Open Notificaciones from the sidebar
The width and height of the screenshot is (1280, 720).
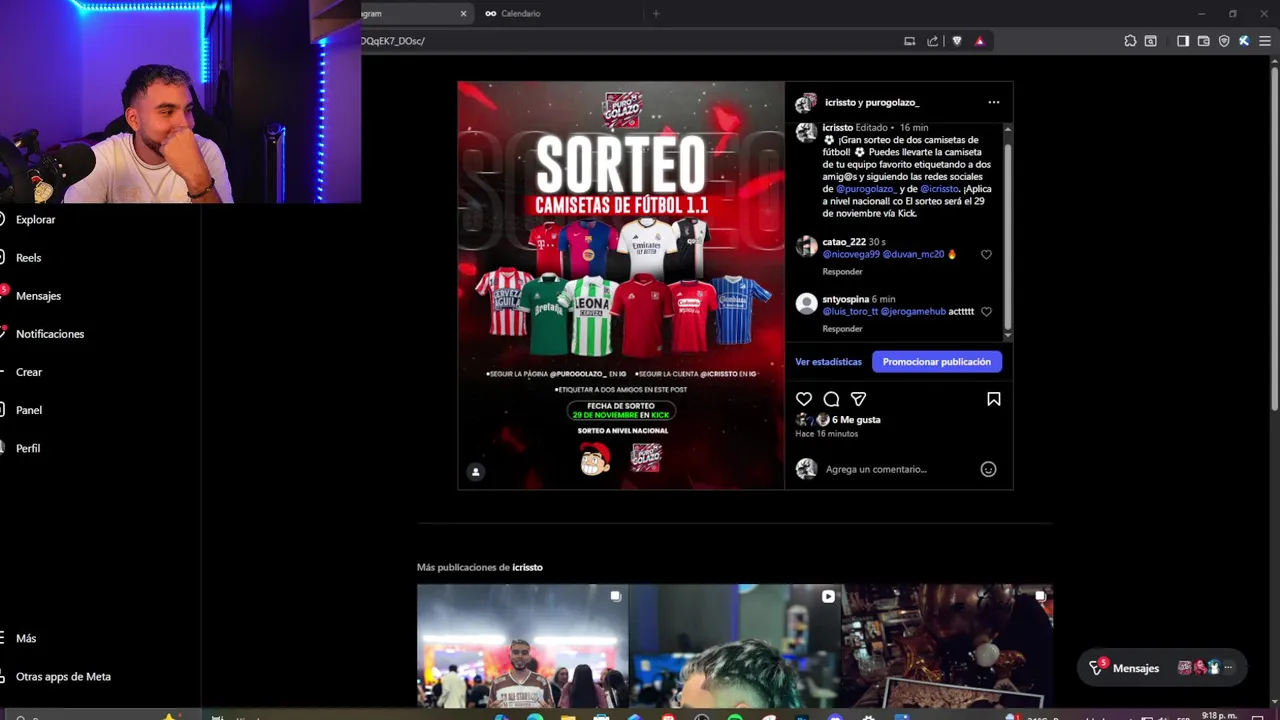[50, 334]
